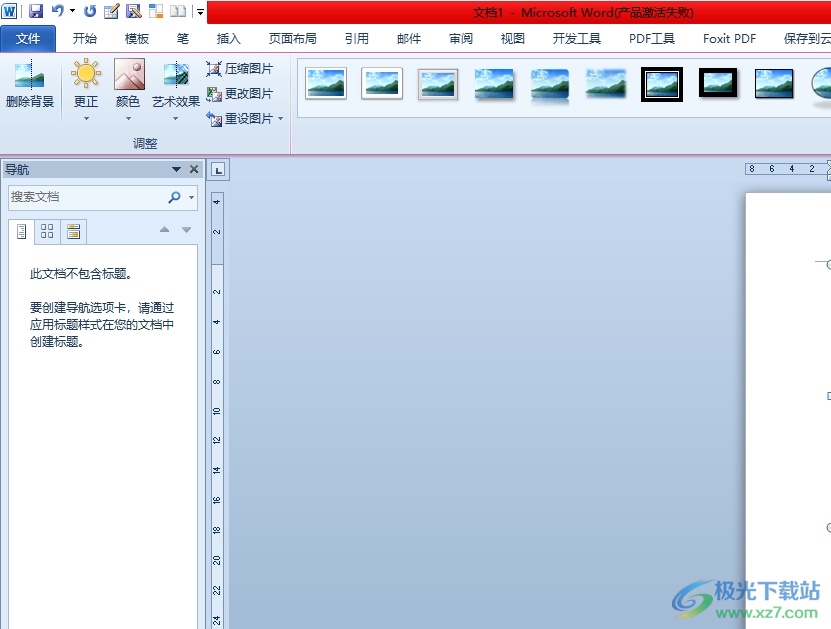Apply the thick black frame picture style
Viewport: 831px width, 629px height.
(718, 83)
